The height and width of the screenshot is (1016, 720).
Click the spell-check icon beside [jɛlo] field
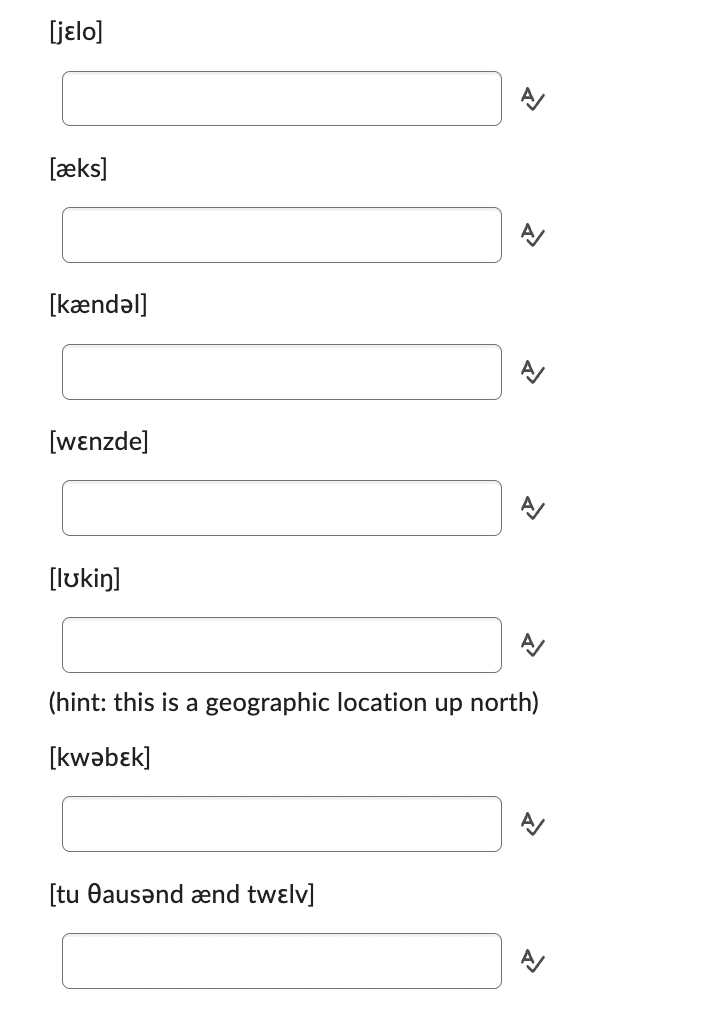(531, 99)
